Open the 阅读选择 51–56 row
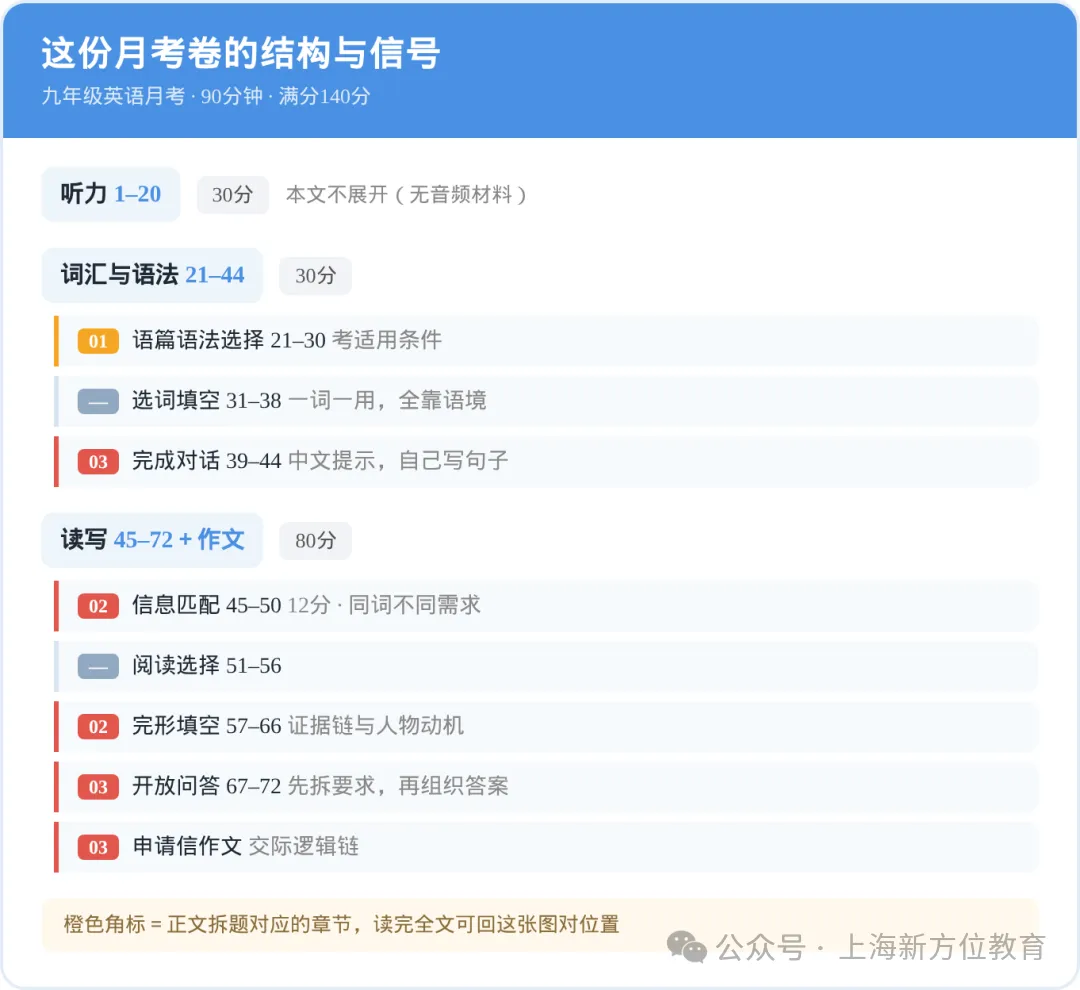The height and width of the screenshot is (990, 1080). click(x=546, y=666)
